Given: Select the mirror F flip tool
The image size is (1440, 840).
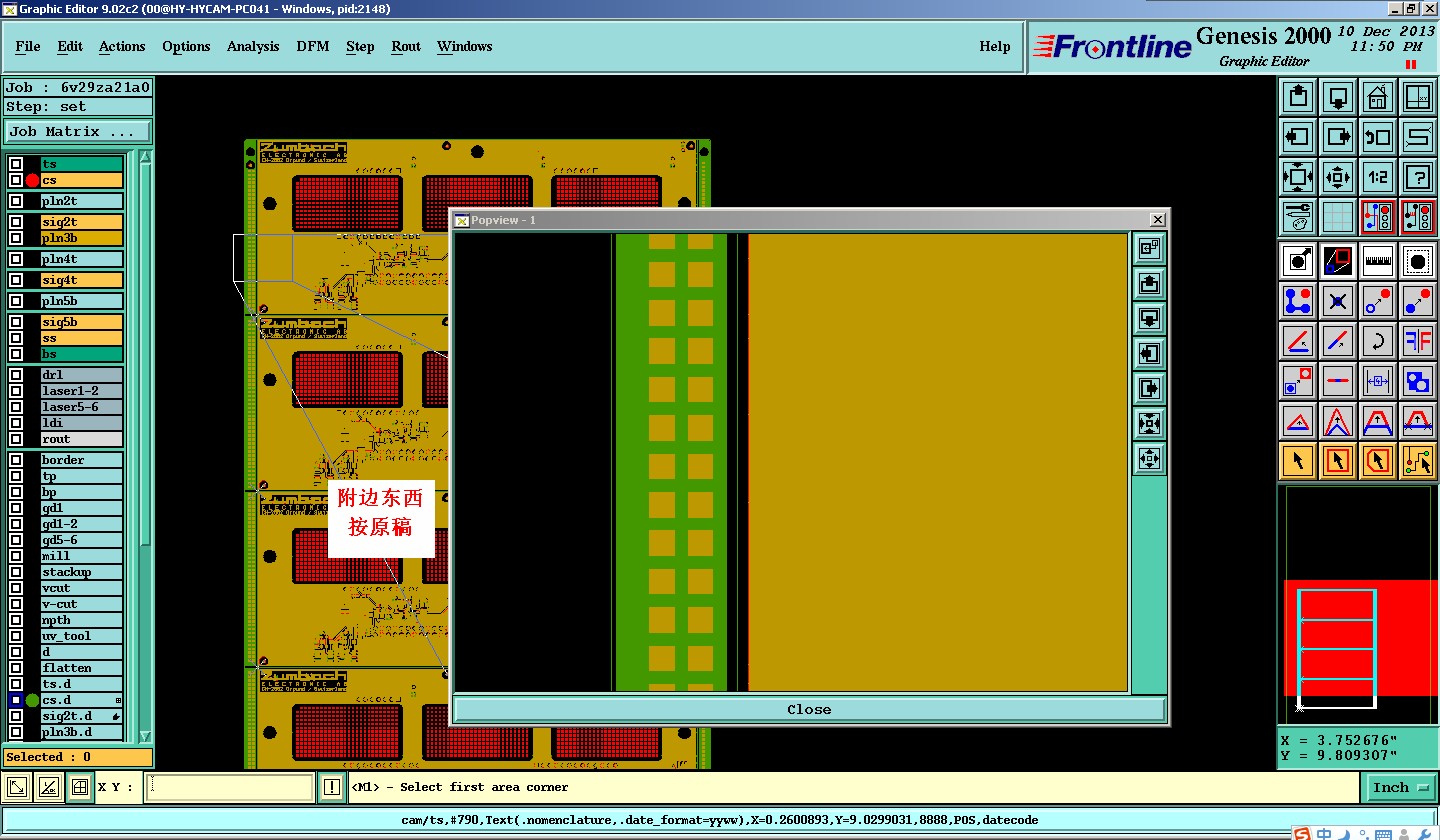Looking at the screenshot, I should (1418, 341).
